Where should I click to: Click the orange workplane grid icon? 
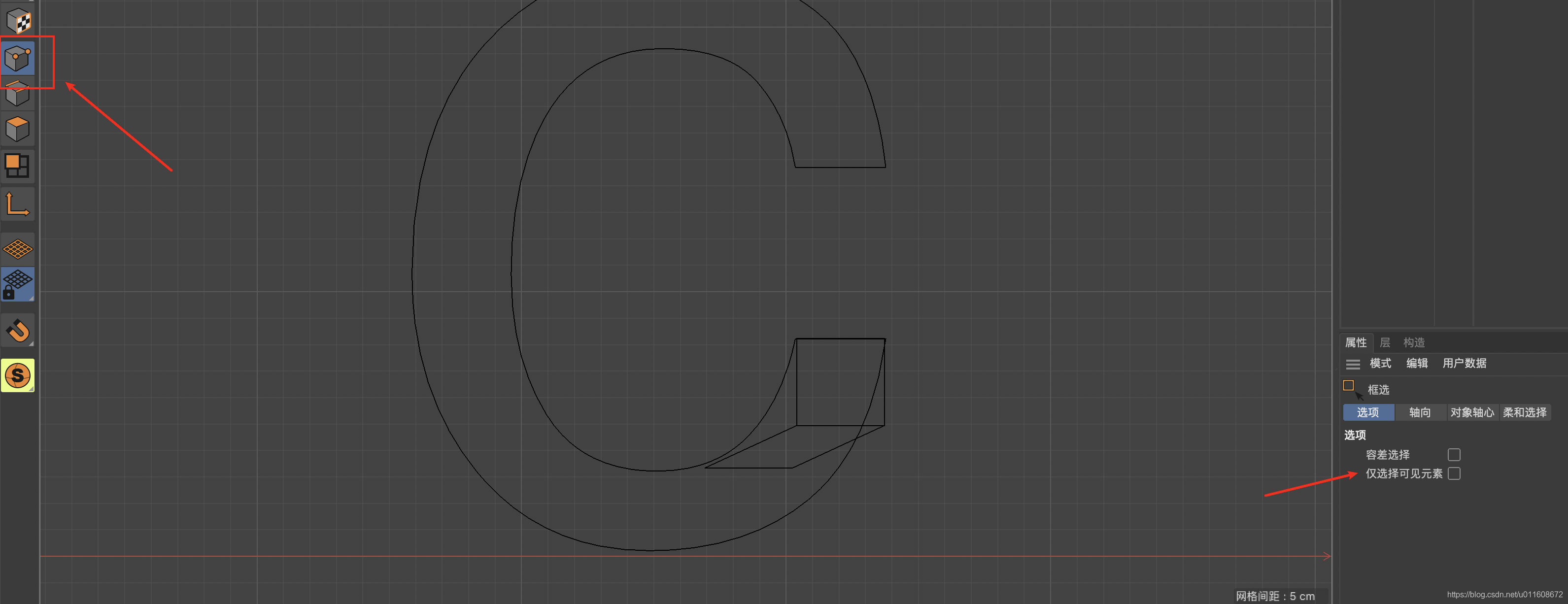(18, 249)
